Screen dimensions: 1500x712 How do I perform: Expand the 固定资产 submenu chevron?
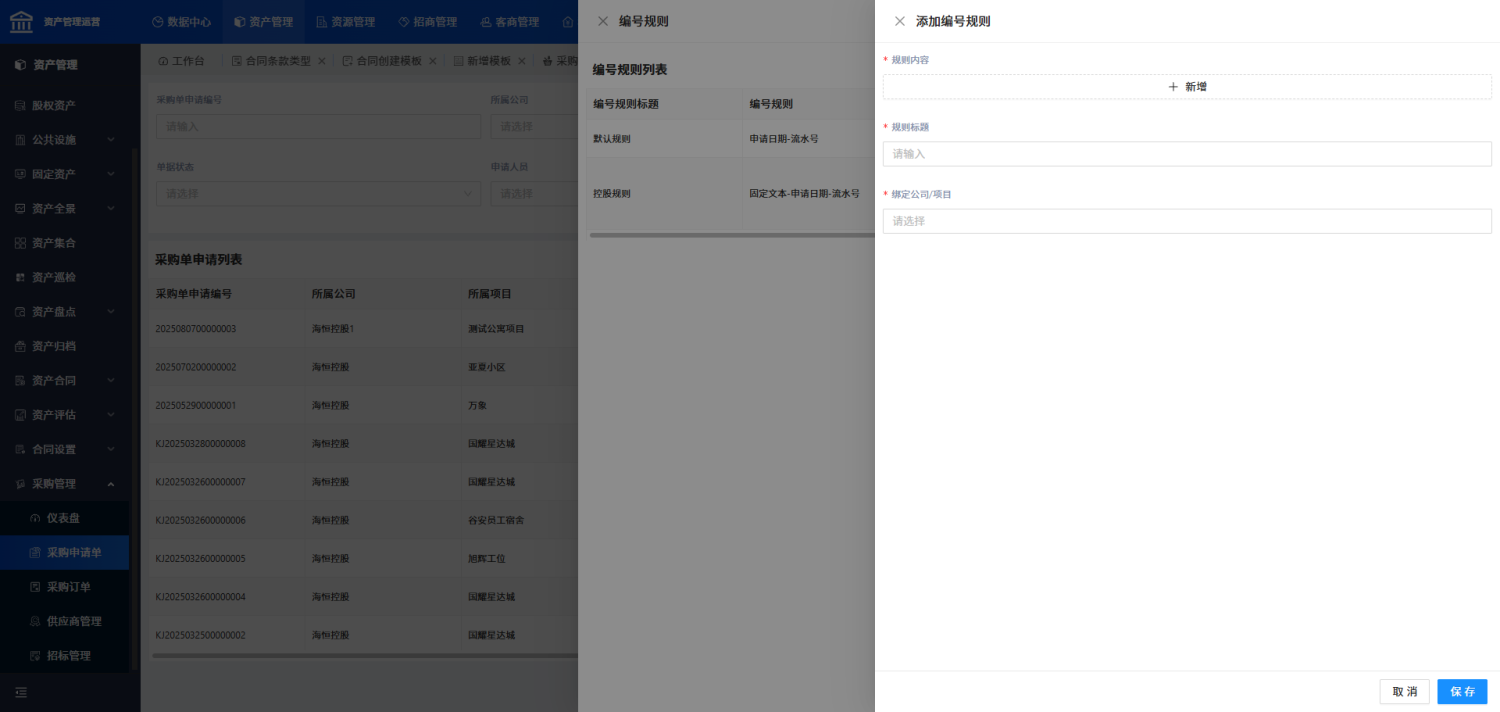tap(111, 174)
